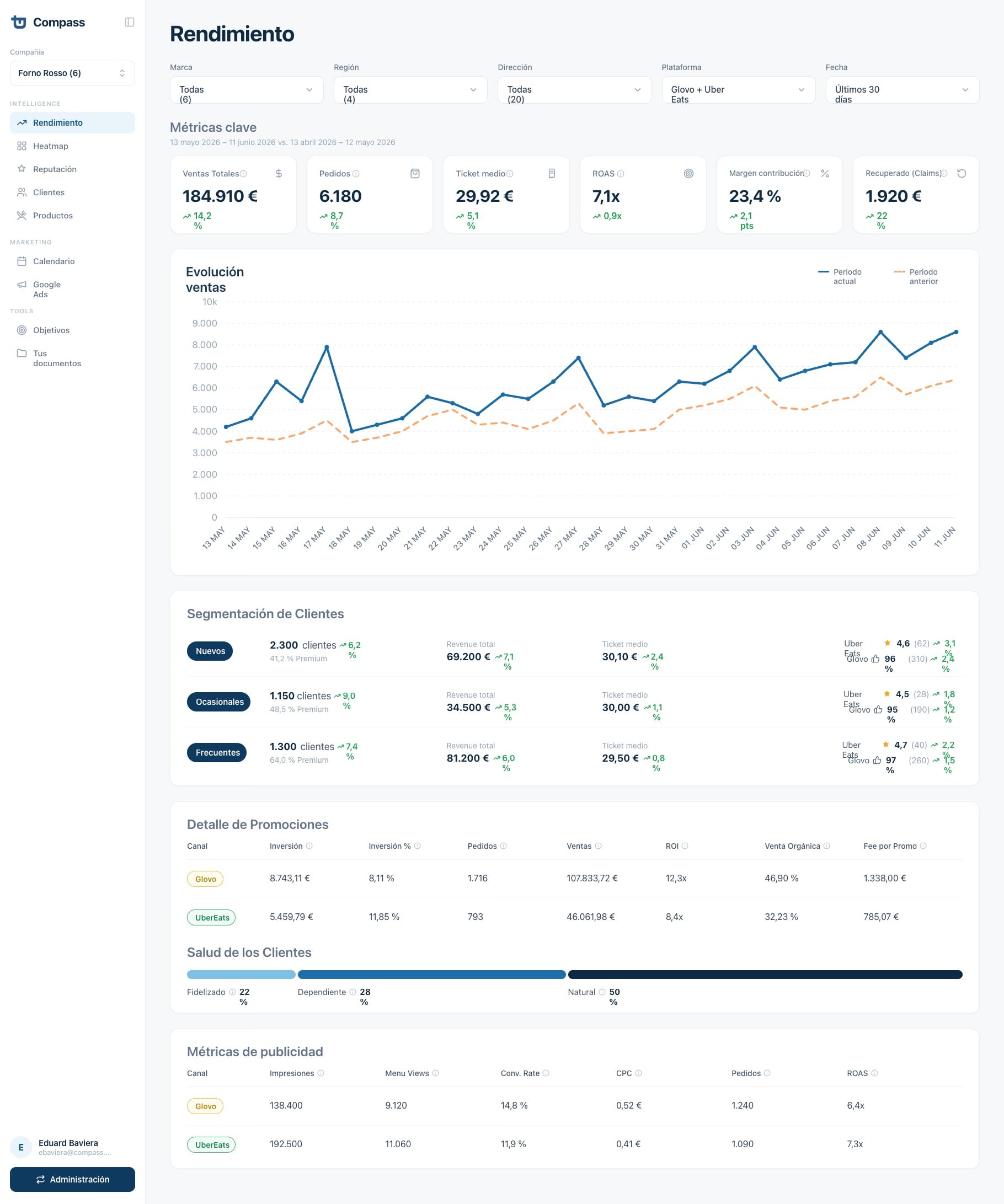Click Glovo badge in Detalle de Promociones
The height and width of the screenshot is (1204, 1004).
[205, 879]
